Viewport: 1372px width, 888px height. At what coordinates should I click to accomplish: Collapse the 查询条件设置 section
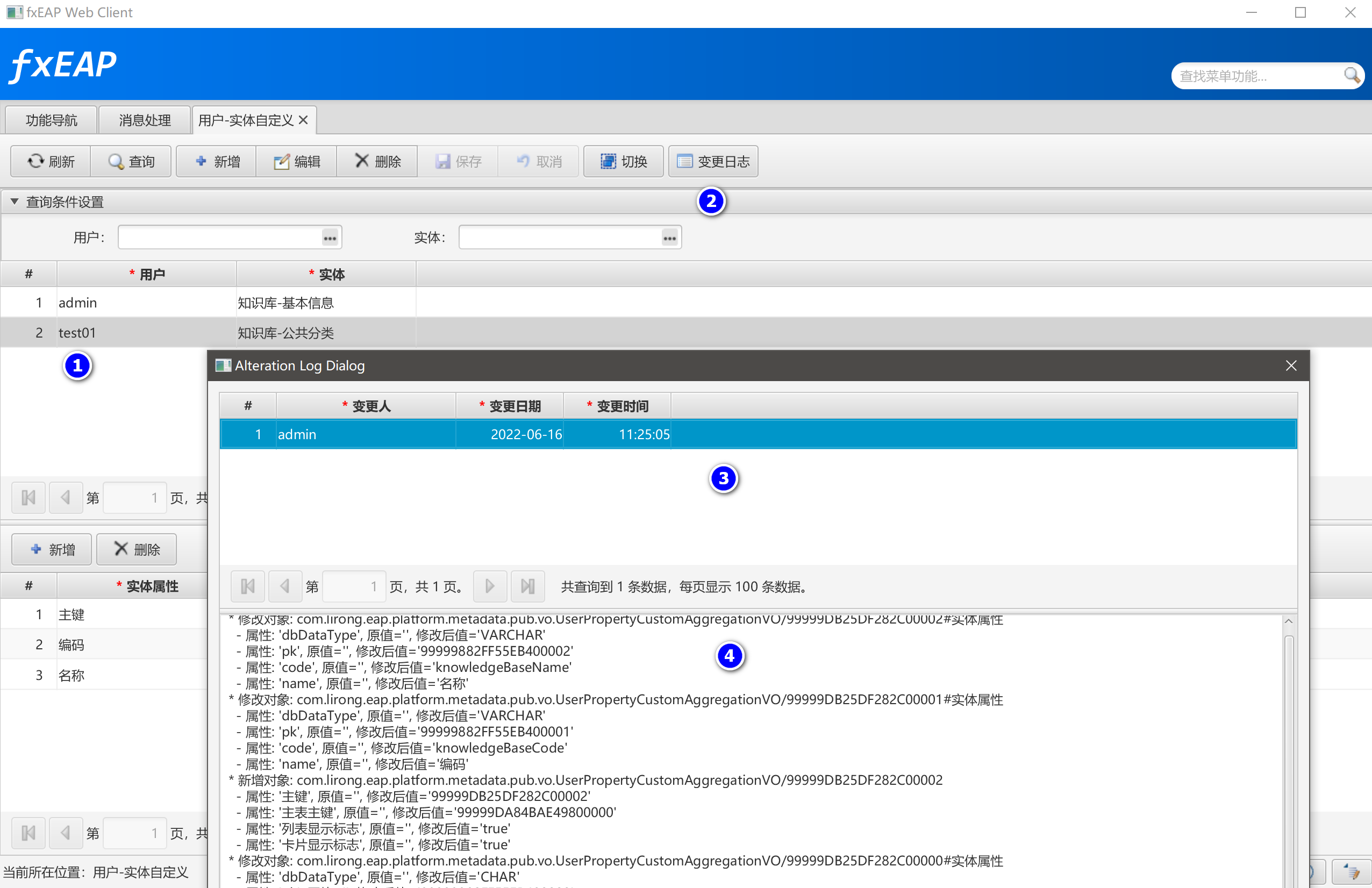coord(15,201)
